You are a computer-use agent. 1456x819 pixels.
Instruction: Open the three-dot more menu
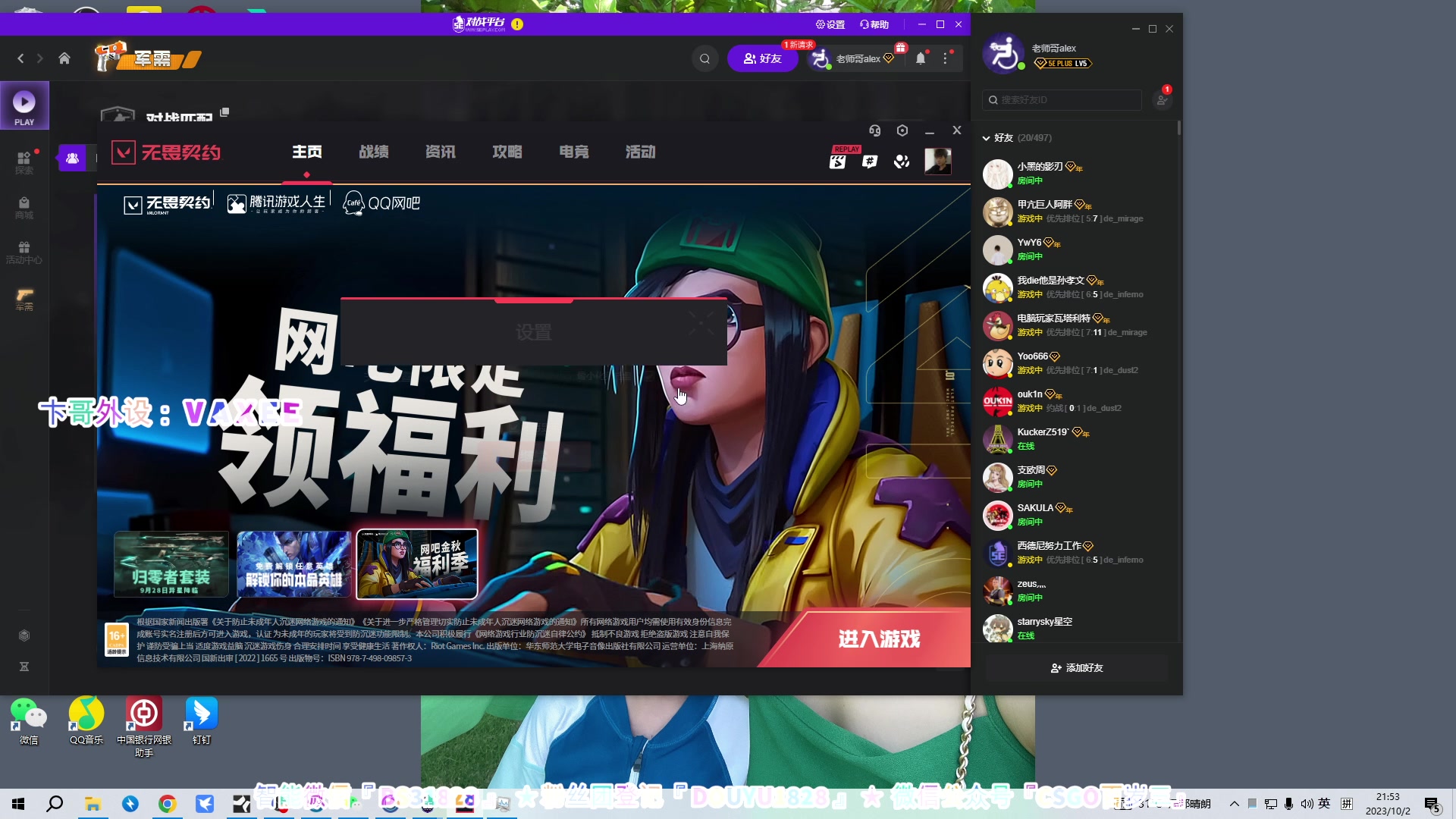point(945,58)
